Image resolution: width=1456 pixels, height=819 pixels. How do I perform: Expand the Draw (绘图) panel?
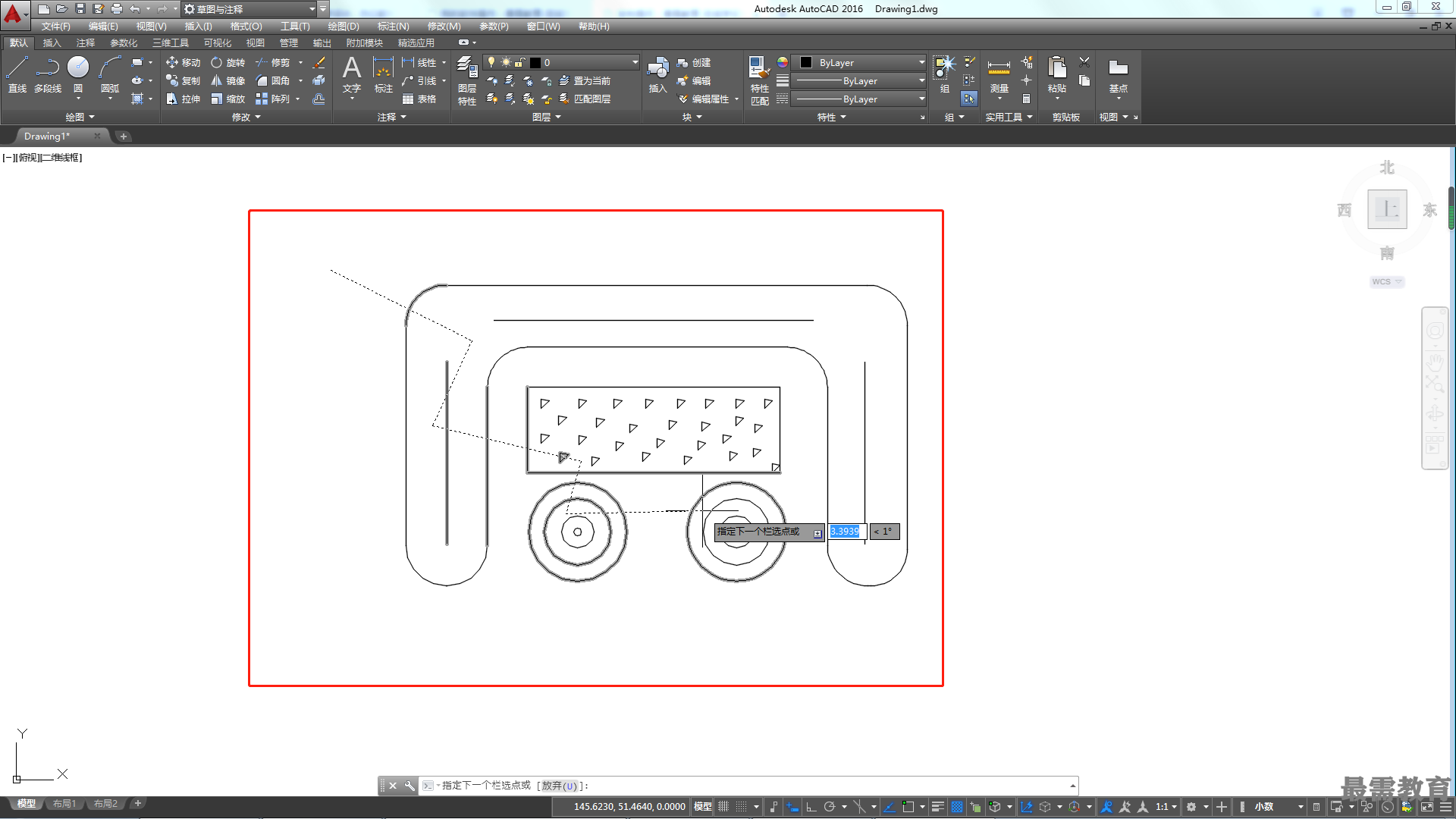[x=80, y=118]
